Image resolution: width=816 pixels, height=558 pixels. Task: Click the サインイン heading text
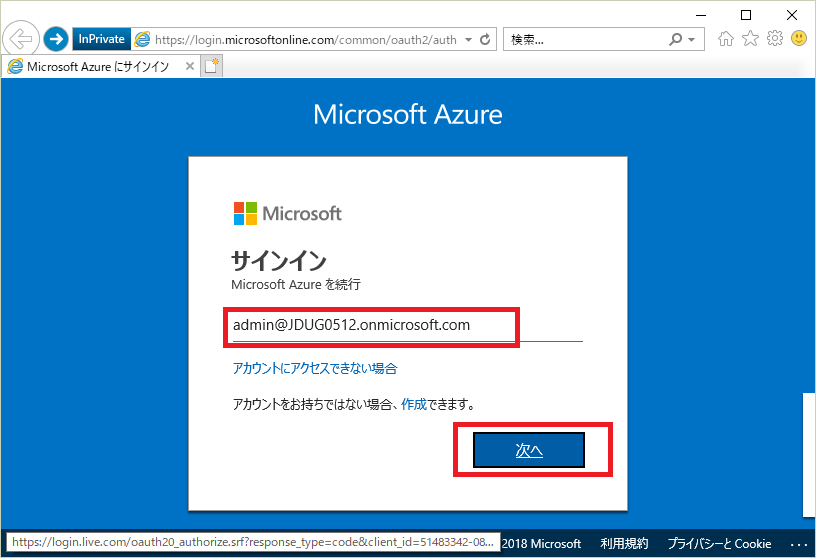click(x=278, y=260)
